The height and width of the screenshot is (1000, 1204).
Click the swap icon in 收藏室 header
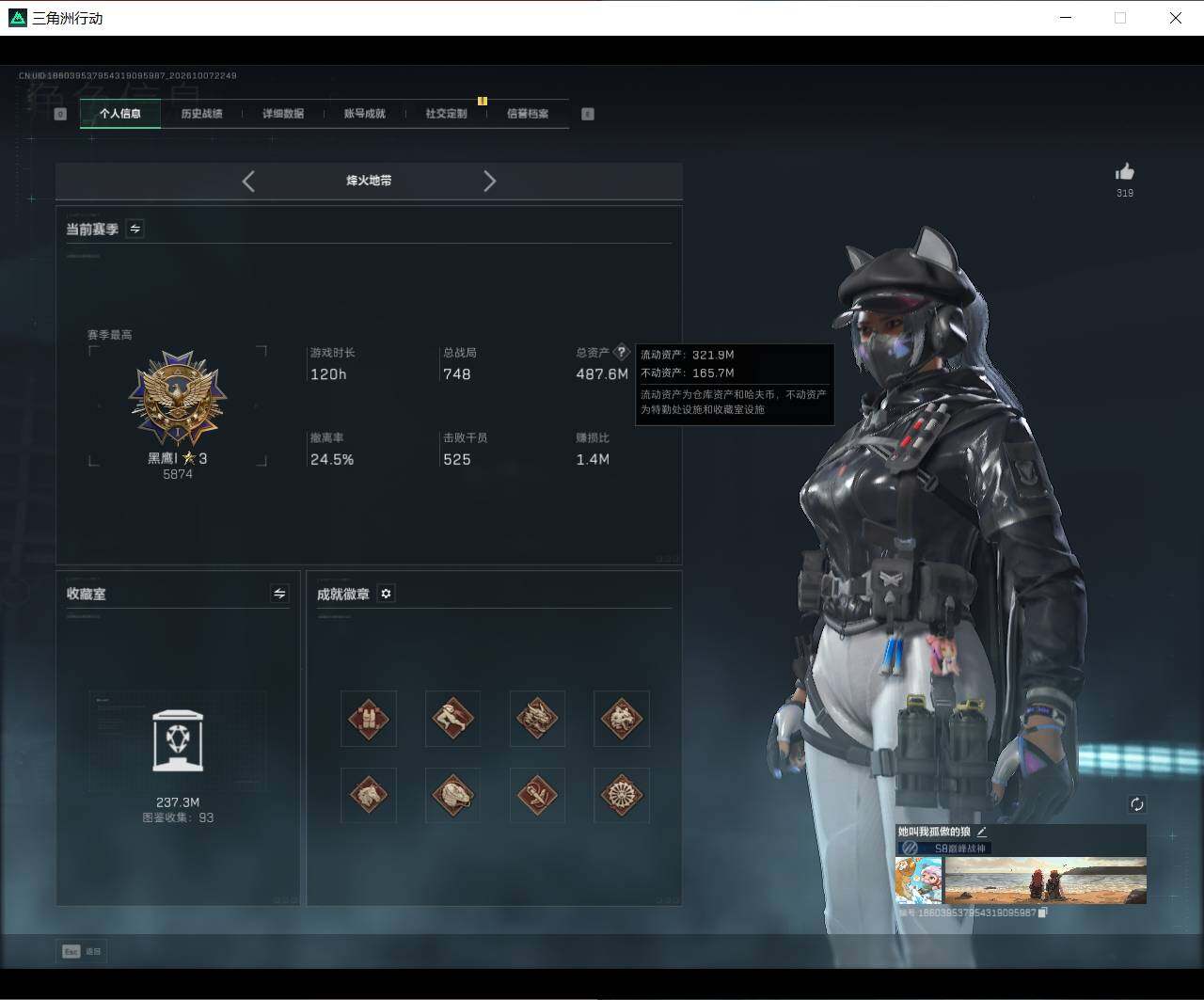(279, 594)
